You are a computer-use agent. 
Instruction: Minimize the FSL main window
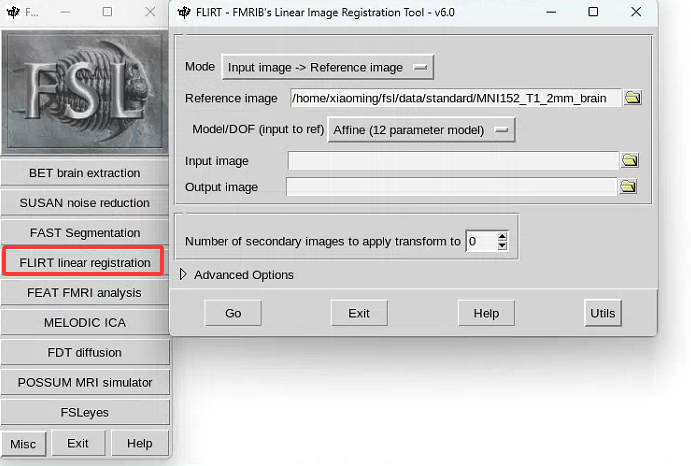point(65,12)
